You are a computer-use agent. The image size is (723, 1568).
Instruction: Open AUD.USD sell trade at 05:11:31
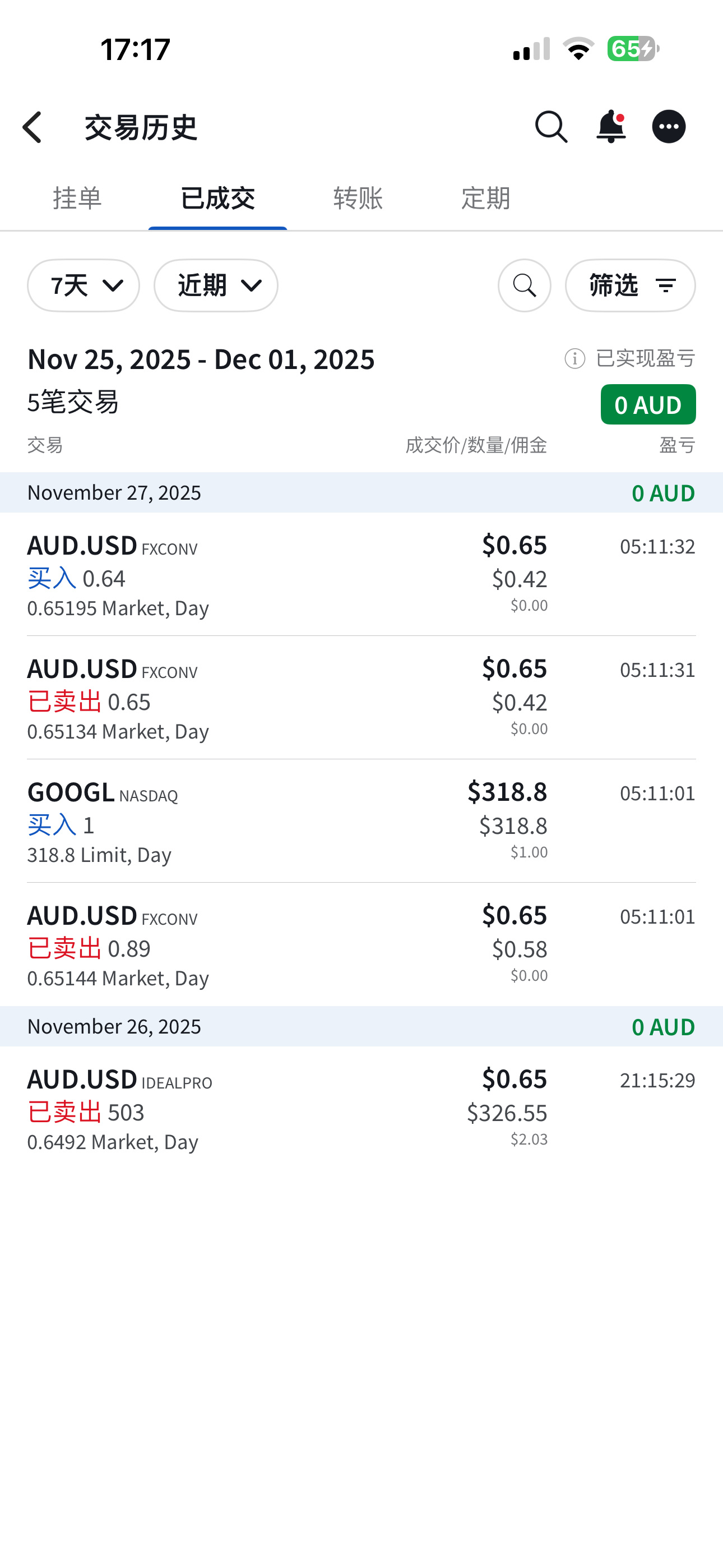(361, 698)
